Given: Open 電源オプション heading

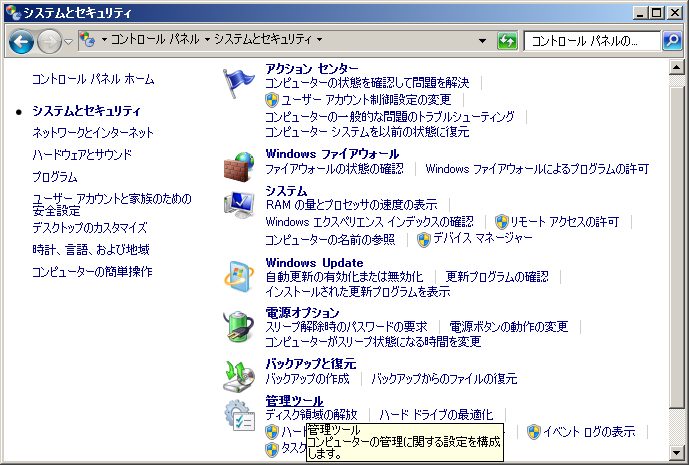Looking at the screenshot, I should pyautogui.click(x=302, y=312).
